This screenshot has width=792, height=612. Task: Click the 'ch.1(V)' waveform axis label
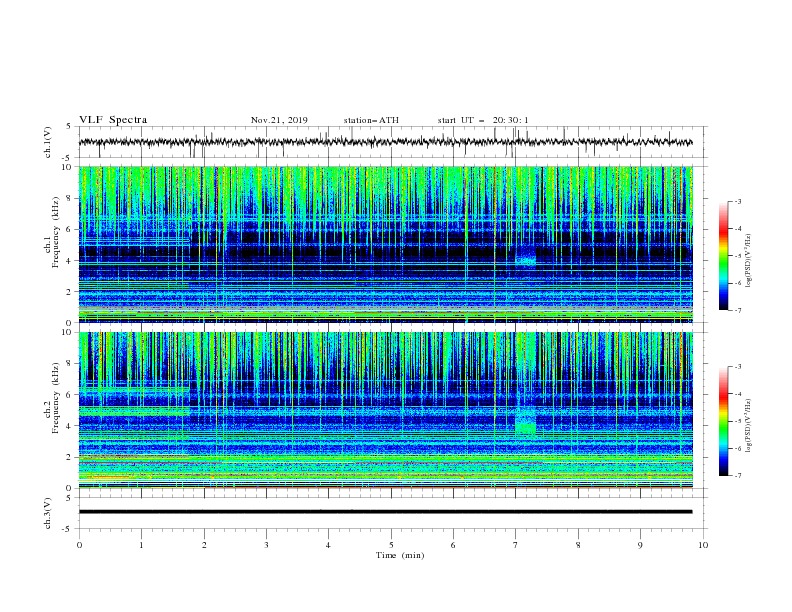(x=48, y=142)
